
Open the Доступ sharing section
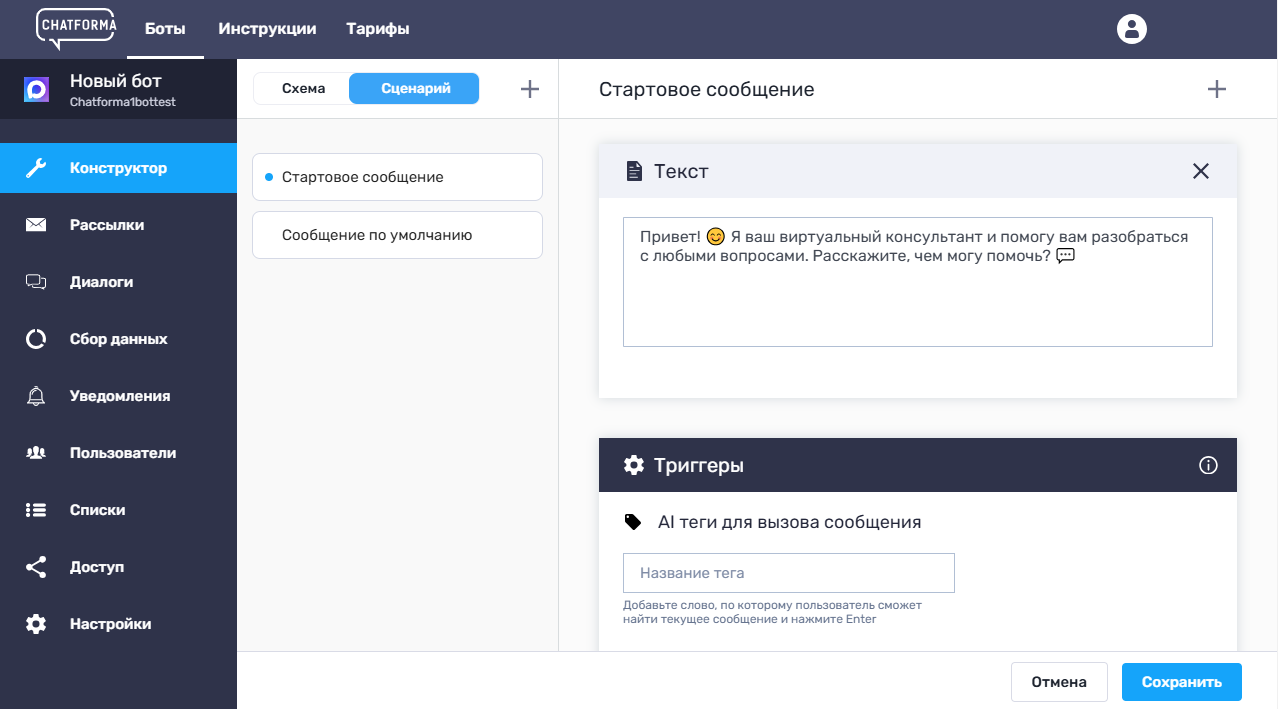97,567
